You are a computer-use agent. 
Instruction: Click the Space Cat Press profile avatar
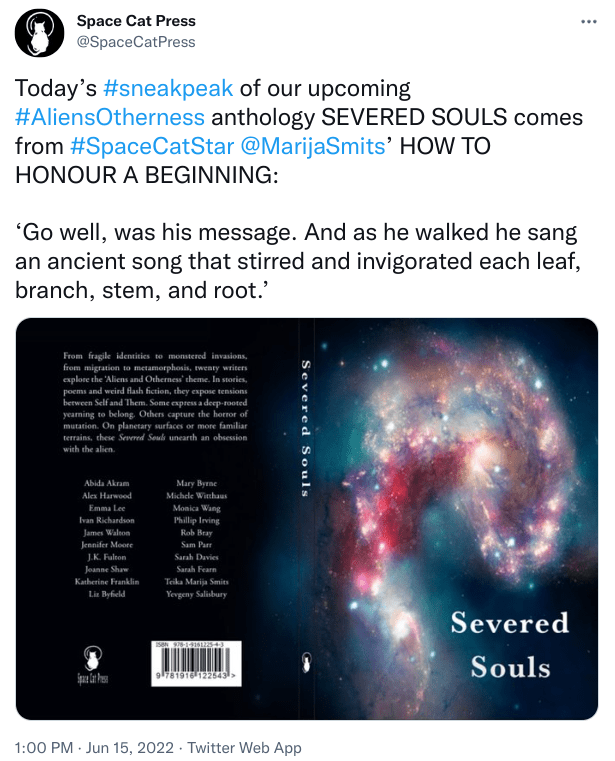coord(39,32)
